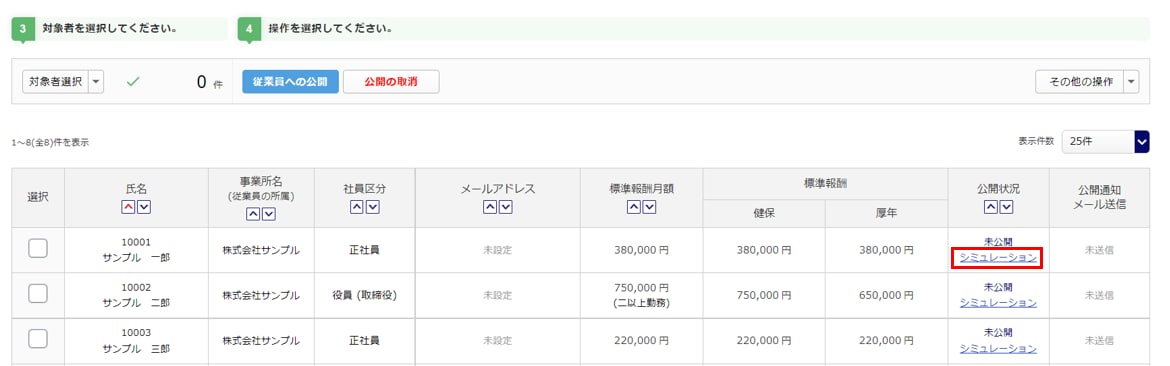This screenshot has width=1170, height=366.
Task: Click the green checkmark beside 対象者選択
Action: coord(133,82)
